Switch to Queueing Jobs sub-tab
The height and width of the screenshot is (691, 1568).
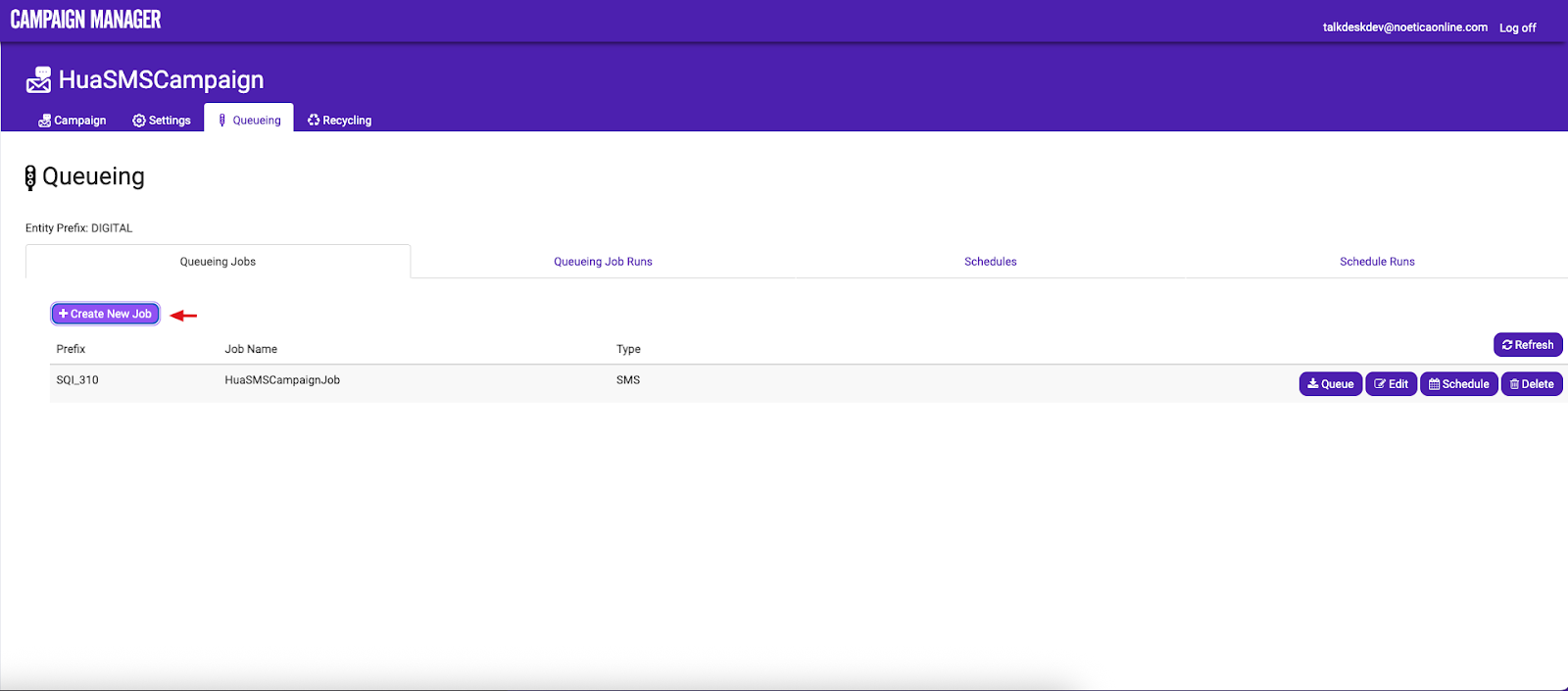point(218,262)
